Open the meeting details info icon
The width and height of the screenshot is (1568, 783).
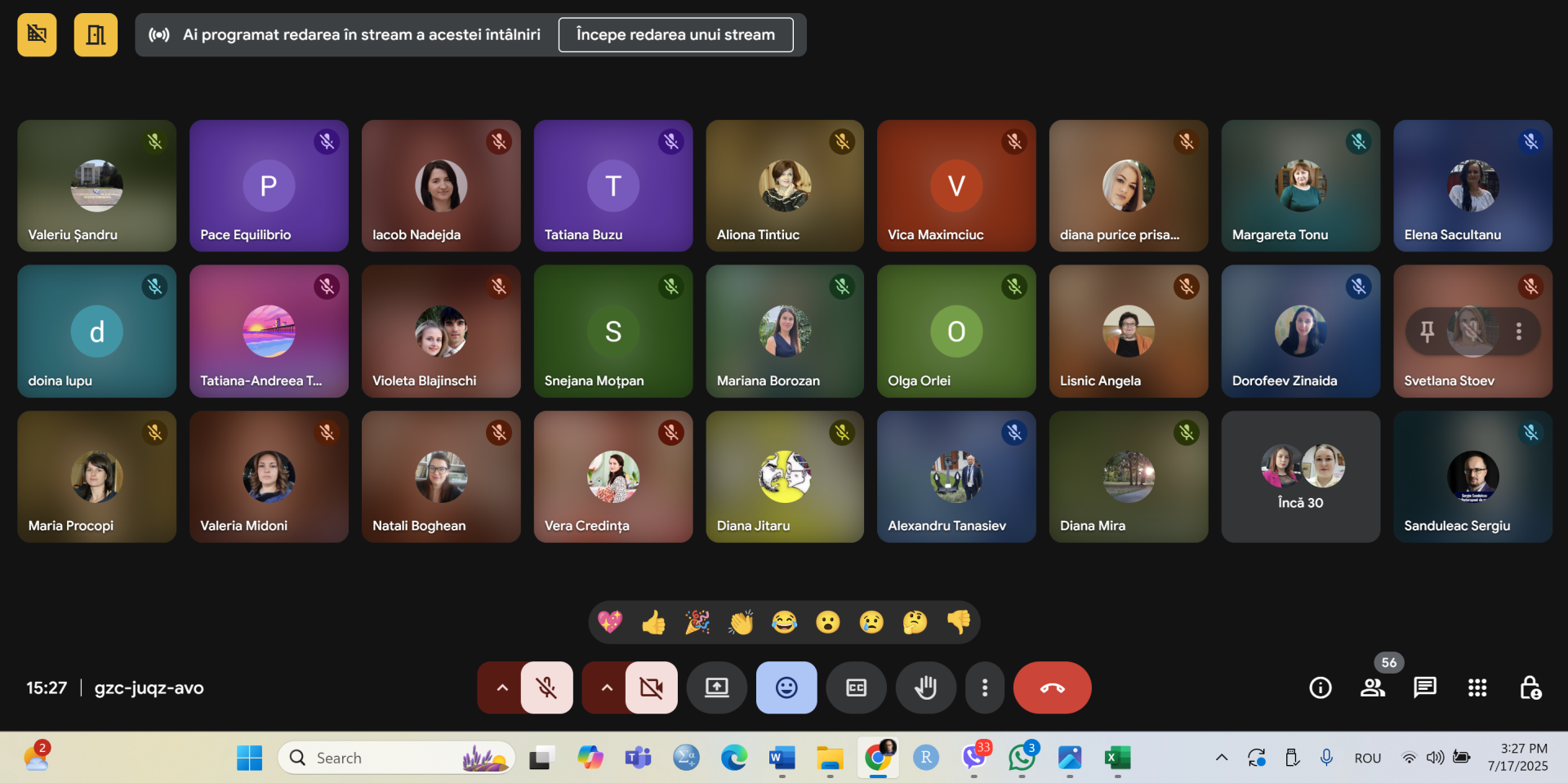1320,687
